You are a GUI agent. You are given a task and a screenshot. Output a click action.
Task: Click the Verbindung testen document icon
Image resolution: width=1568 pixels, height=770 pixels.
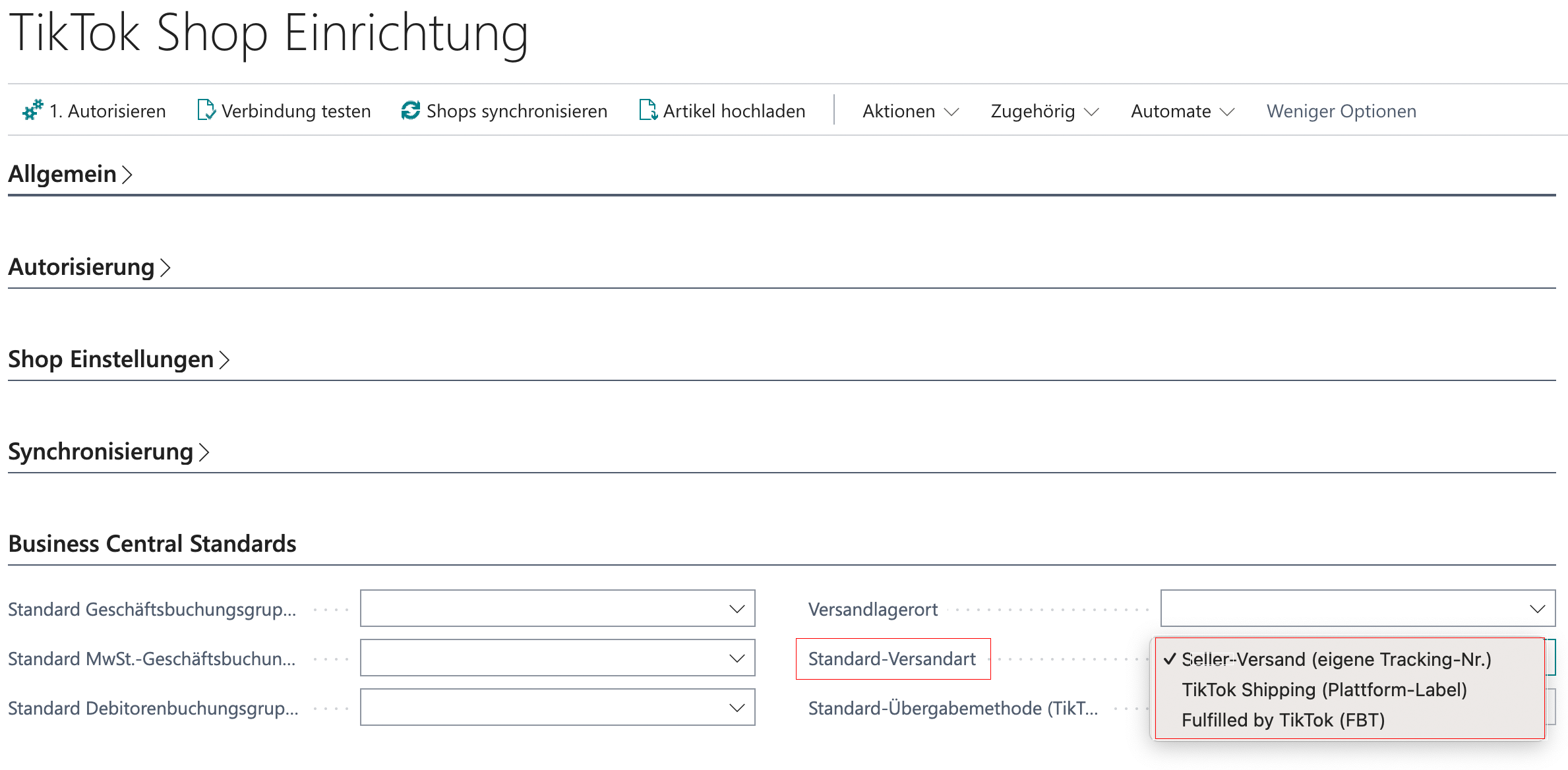pyautogui.click(x=206, y=110)
